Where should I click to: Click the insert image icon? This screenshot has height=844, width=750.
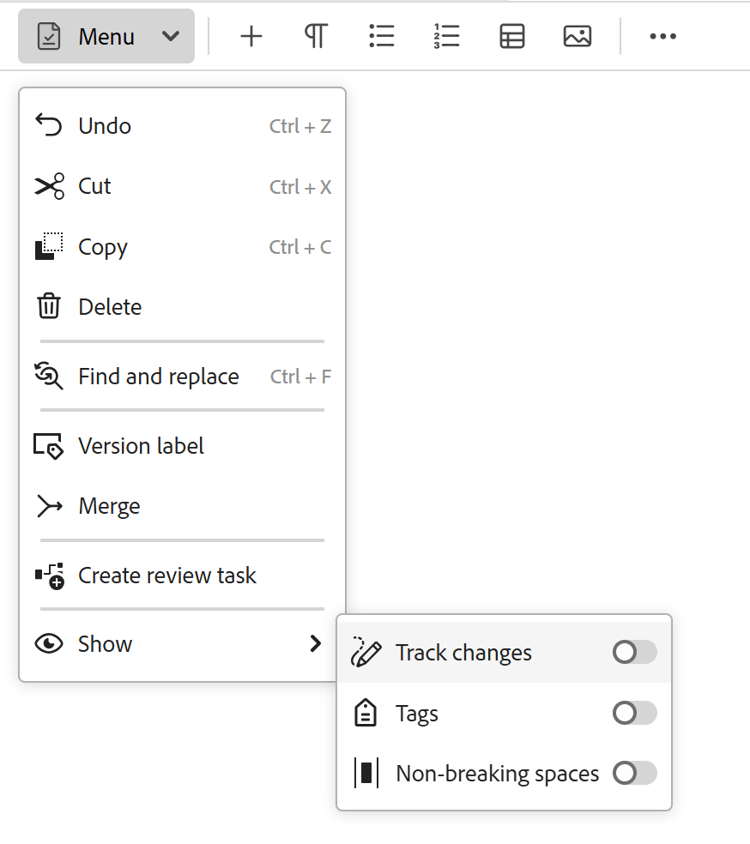point(577,37)
